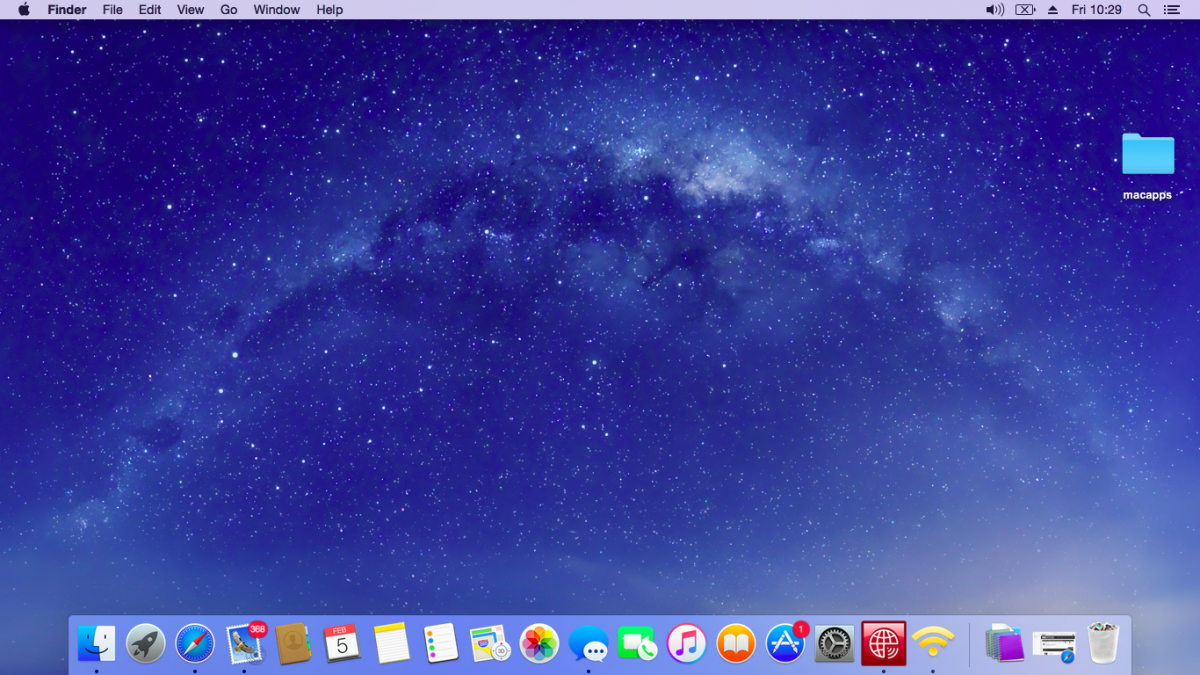Open the Calendar app showing Feb 5
This screenshot has width=1200, height=675.
[x=342, y=643]
